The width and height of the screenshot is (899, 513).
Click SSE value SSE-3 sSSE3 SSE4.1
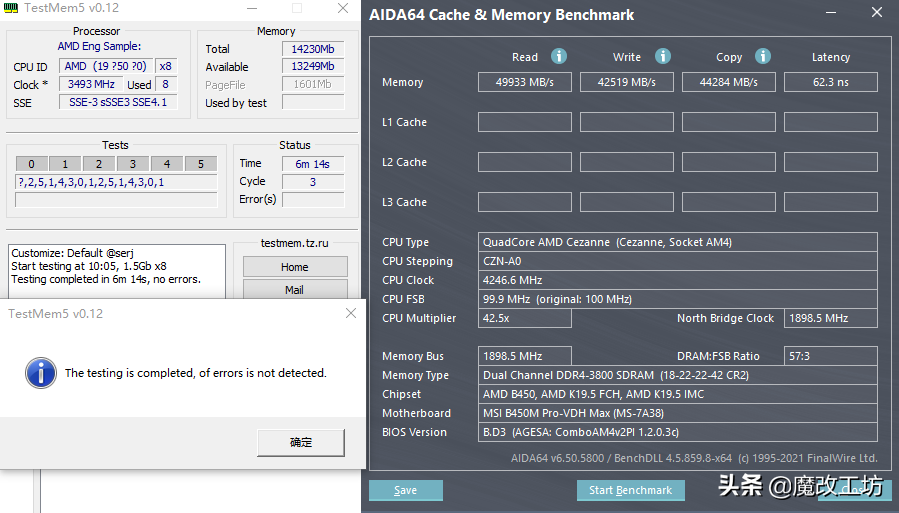118,102
